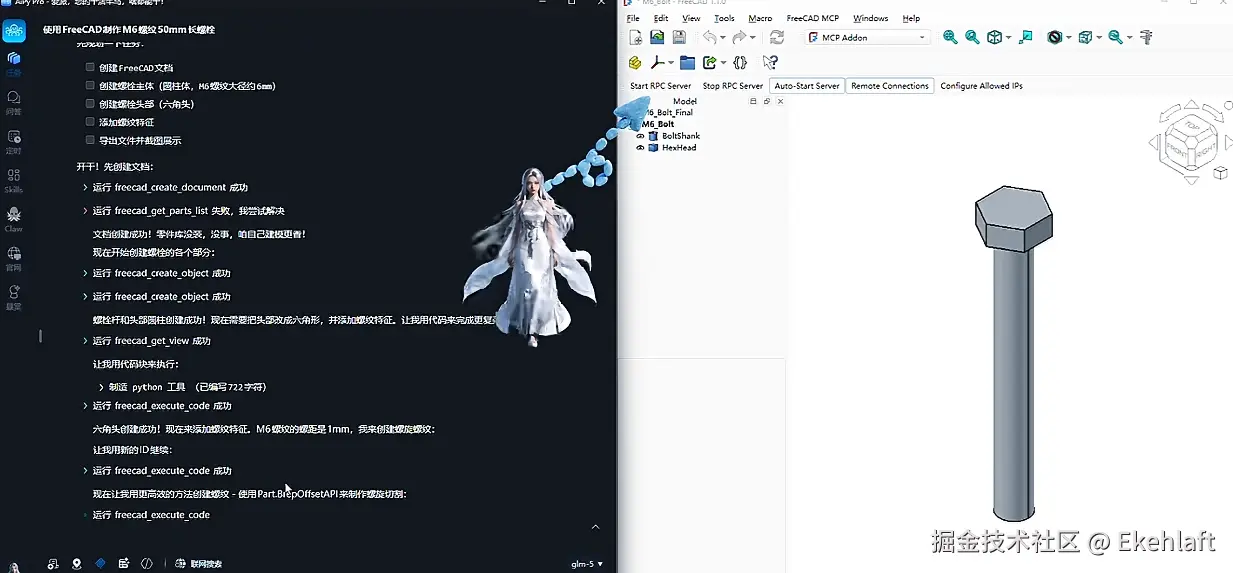Click Fit all zoom icon
1233x573 pixels.
point(950,37)
